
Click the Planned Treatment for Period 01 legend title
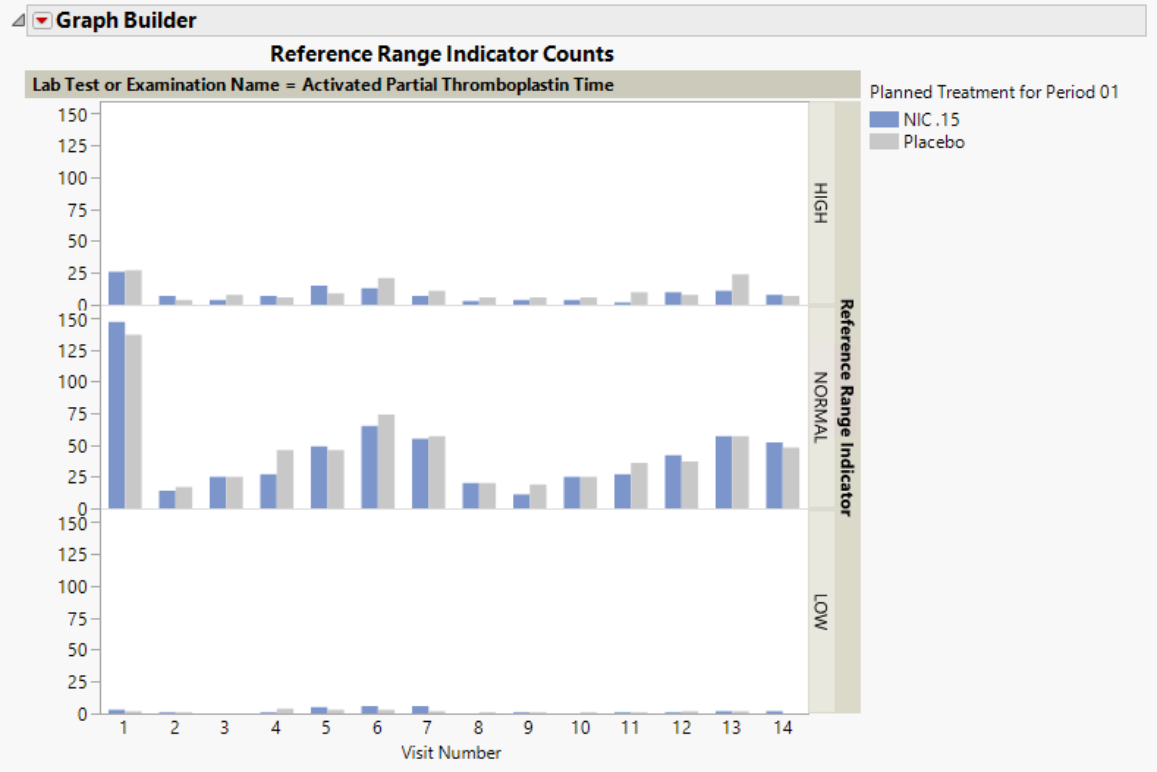coord(994,92)
